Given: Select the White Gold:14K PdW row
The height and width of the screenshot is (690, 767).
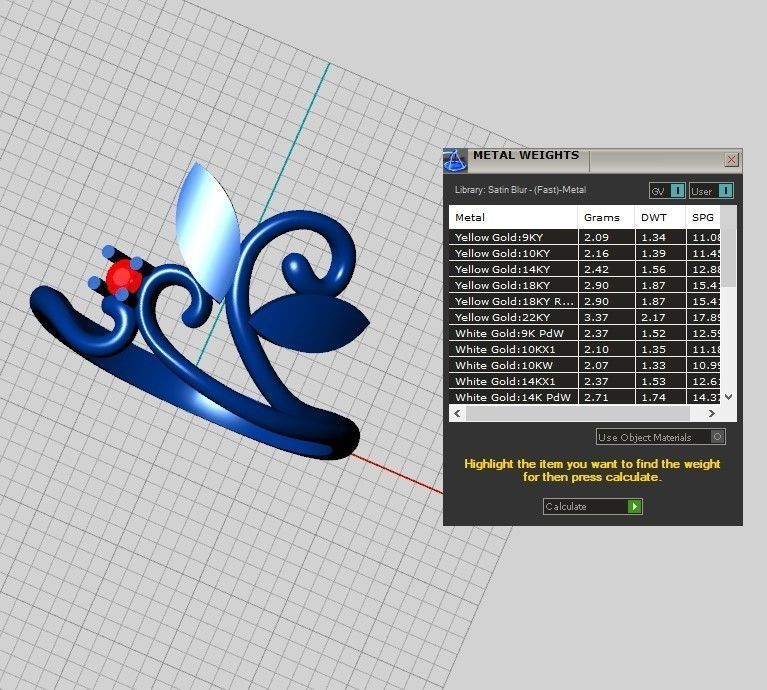Looking at the screenshot, I should click(585, 397).
